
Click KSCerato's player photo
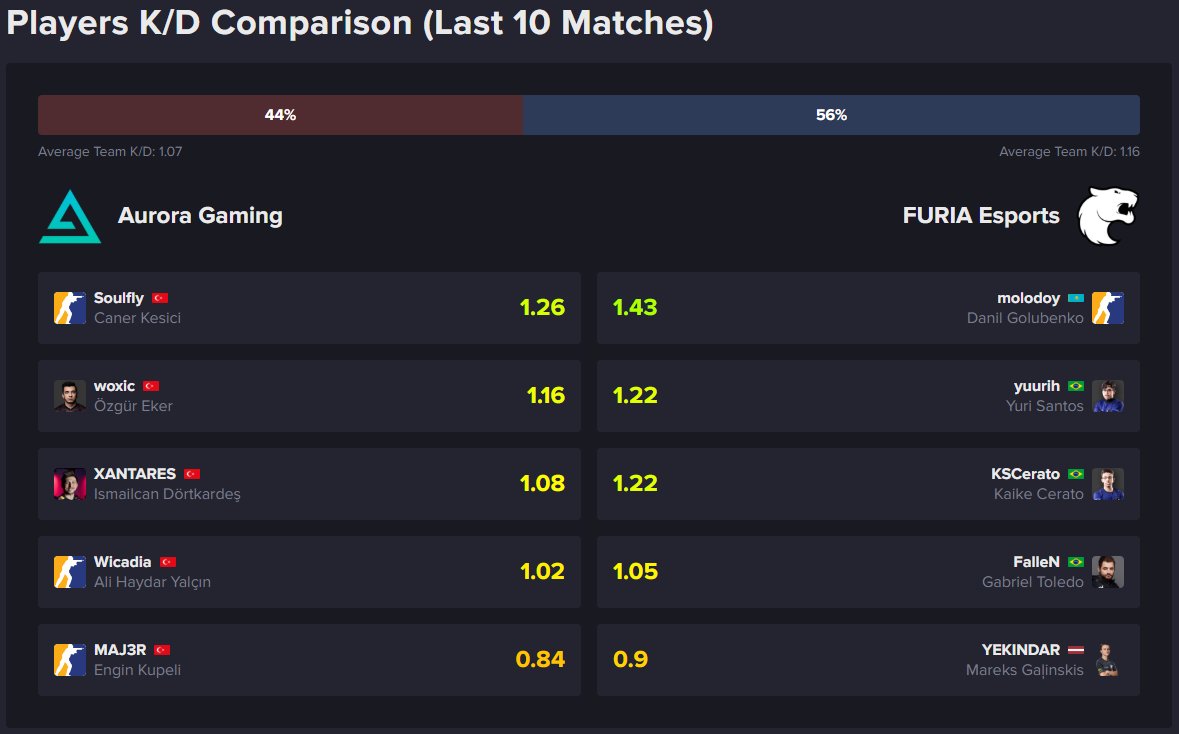(1108, 484)
